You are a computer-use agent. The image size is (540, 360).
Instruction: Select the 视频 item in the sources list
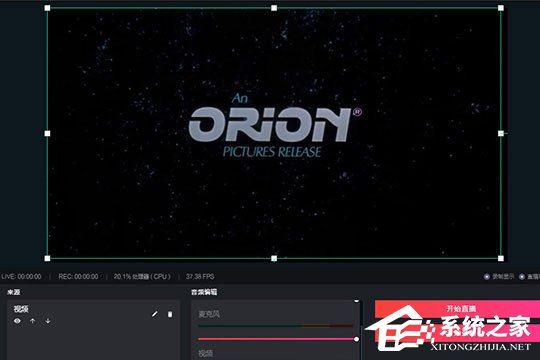coord(94,315)
